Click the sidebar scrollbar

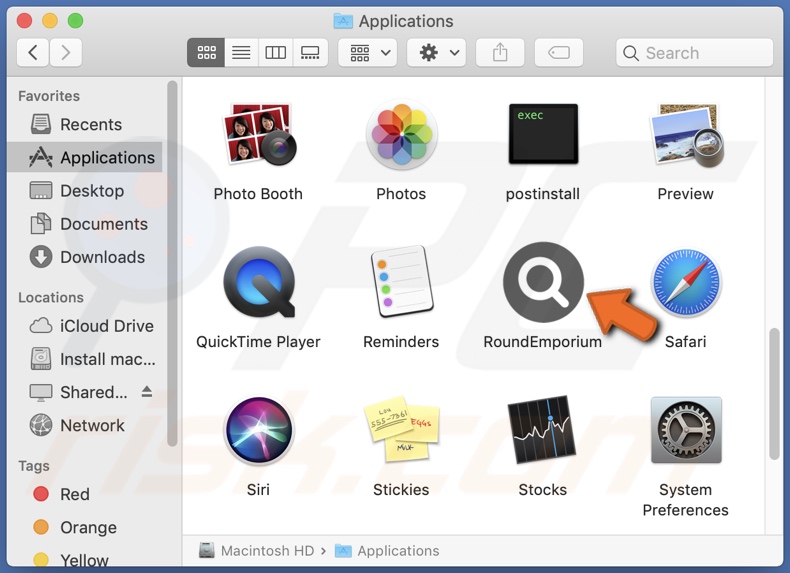pos(172,264)
